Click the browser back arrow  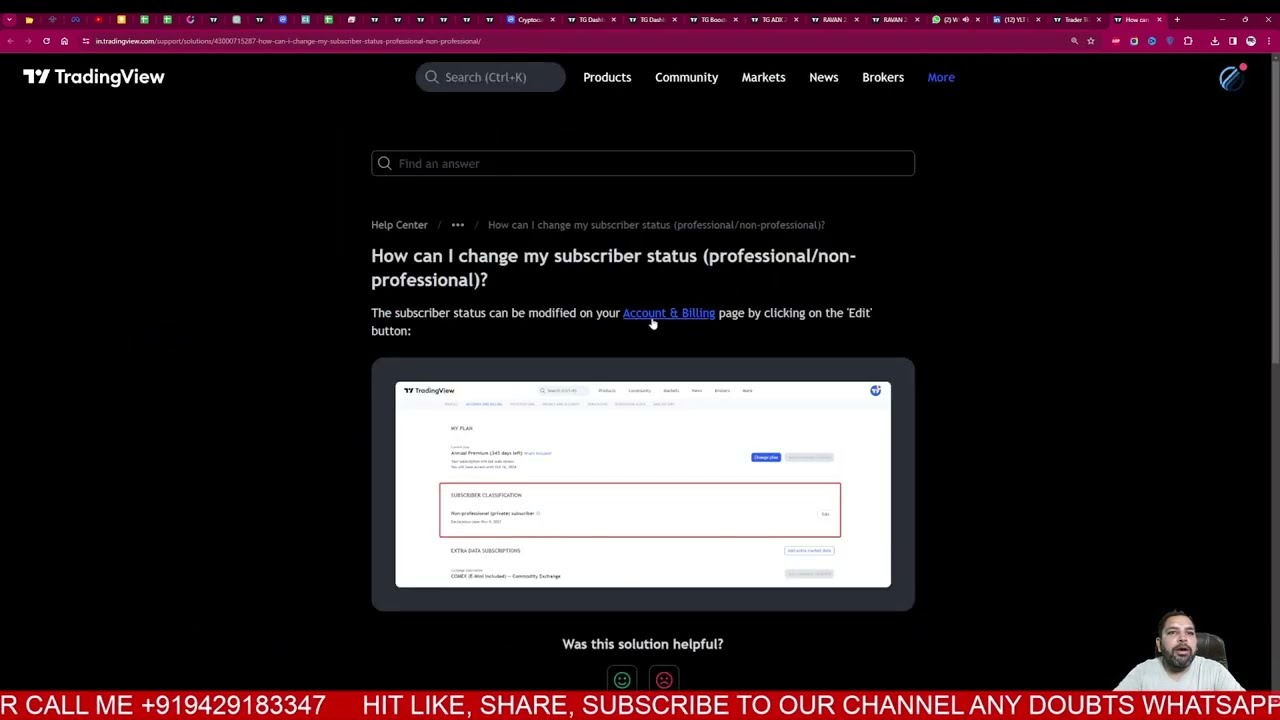coord(10,41)
